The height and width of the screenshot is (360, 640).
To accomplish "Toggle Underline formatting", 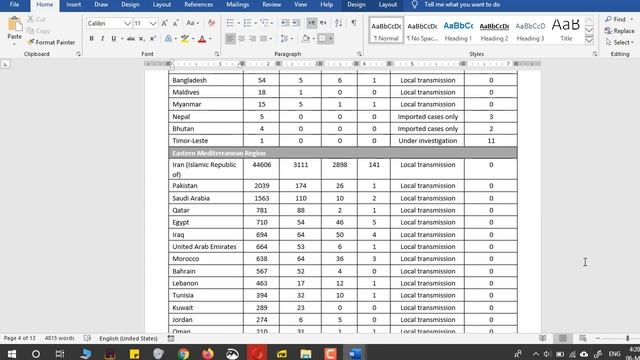I will point(113,39).
